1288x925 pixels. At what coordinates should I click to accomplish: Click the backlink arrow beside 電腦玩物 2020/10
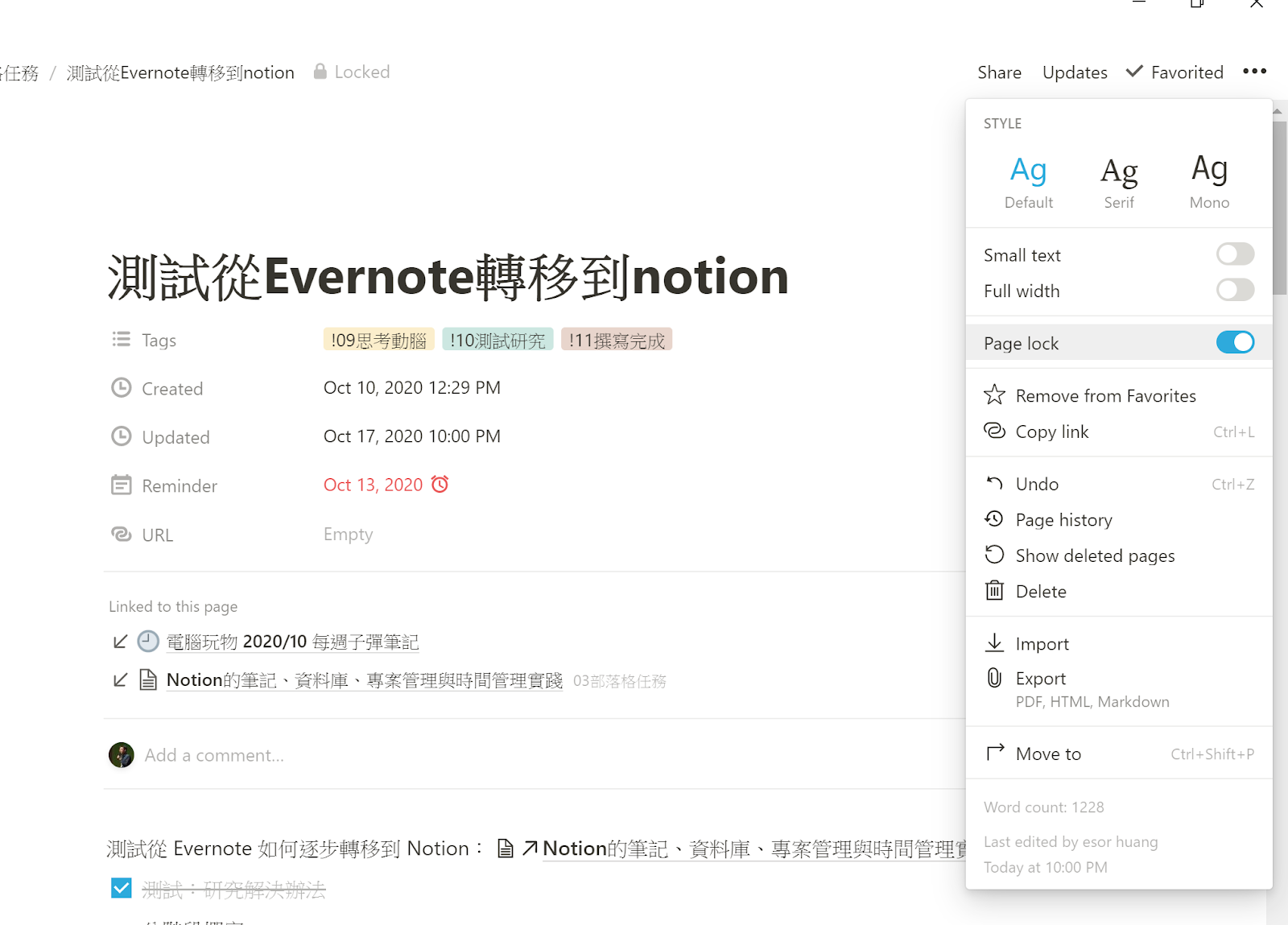pyautogui.click(x=120, y=641)
